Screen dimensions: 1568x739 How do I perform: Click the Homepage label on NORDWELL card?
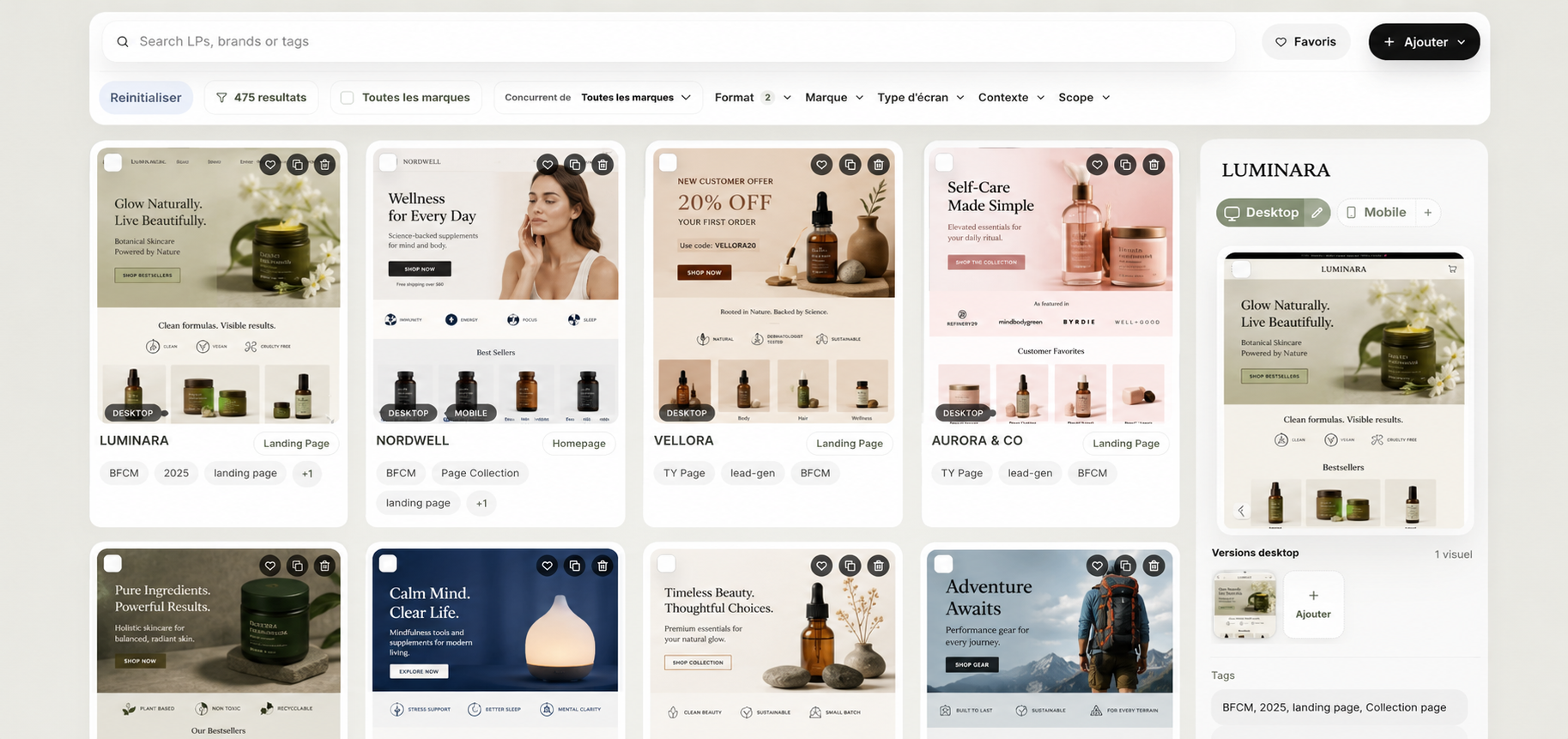(x=579, y=444)
